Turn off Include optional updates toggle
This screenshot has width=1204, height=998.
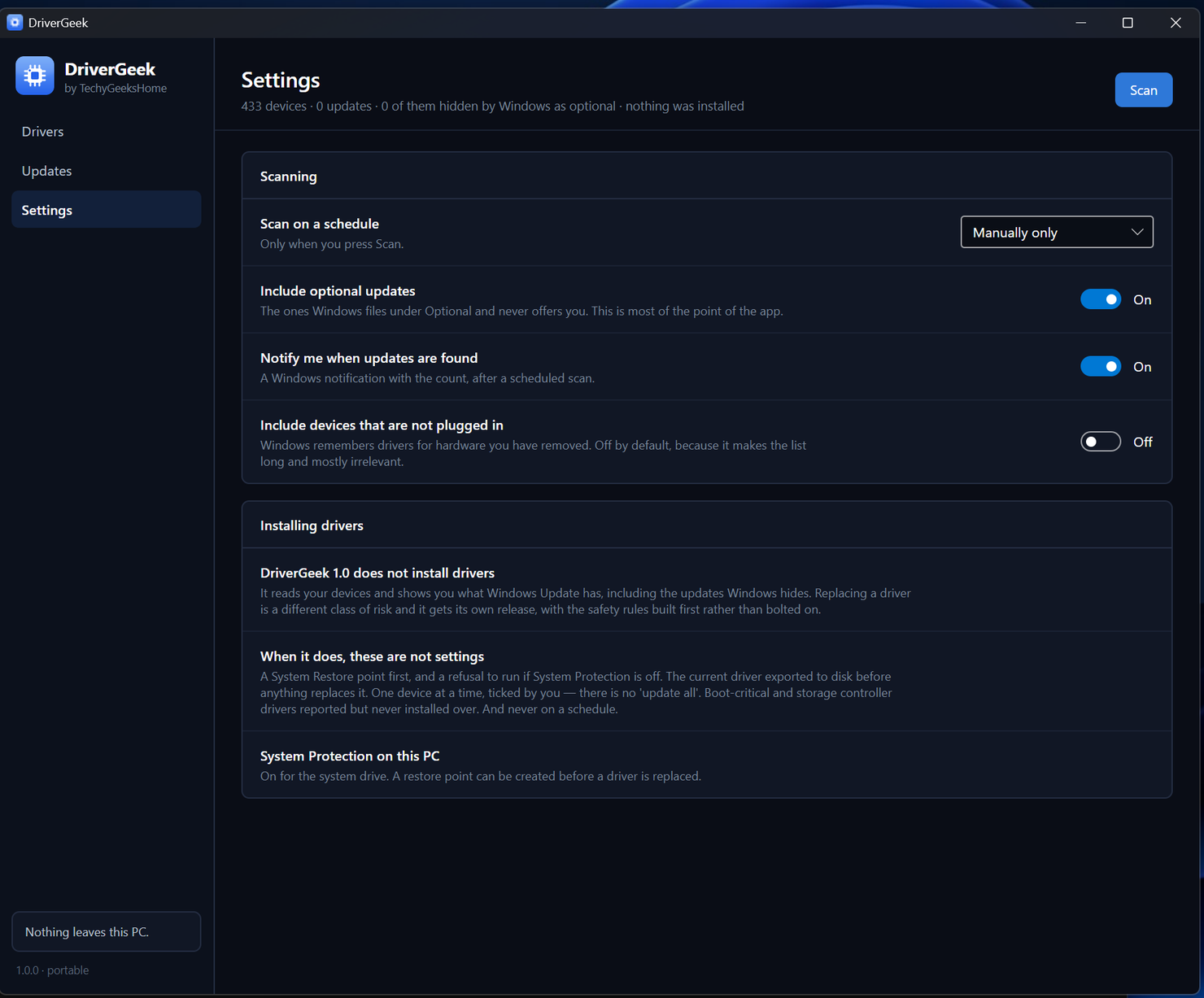click(1101, 299)
